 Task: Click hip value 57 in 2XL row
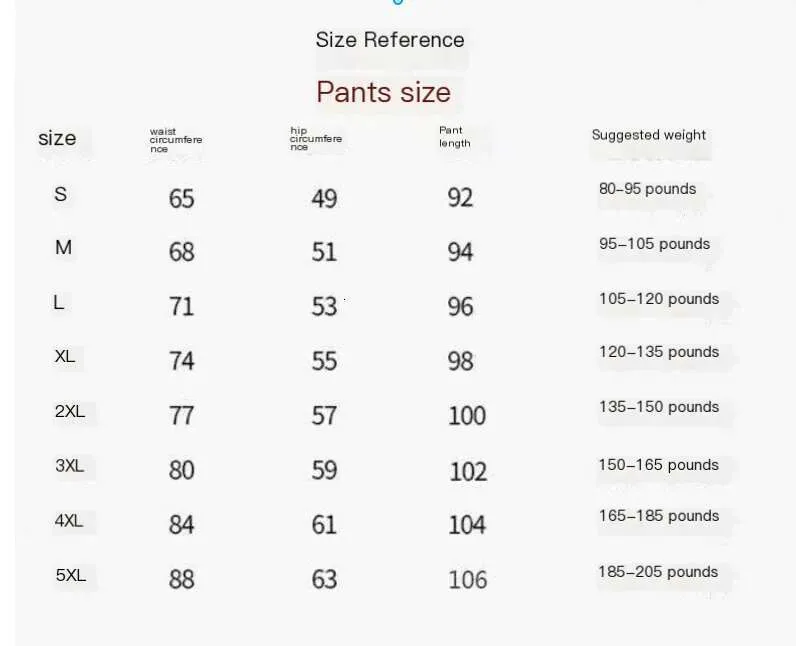point(324,415)
